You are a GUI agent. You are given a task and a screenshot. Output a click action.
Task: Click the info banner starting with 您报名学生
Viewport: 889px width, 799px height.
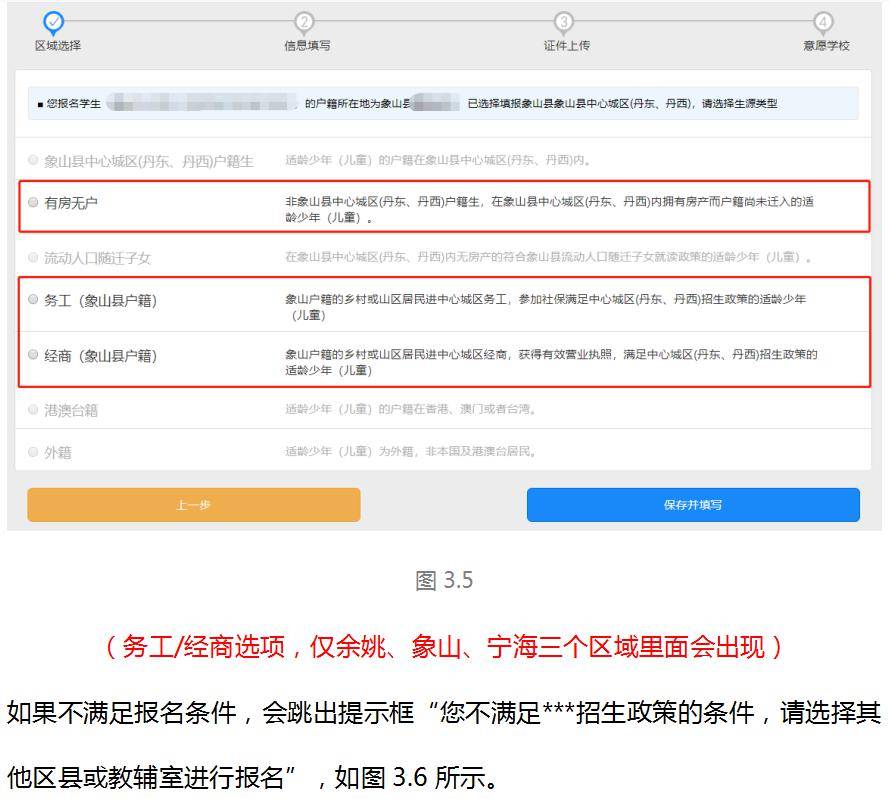coord(443,104)
